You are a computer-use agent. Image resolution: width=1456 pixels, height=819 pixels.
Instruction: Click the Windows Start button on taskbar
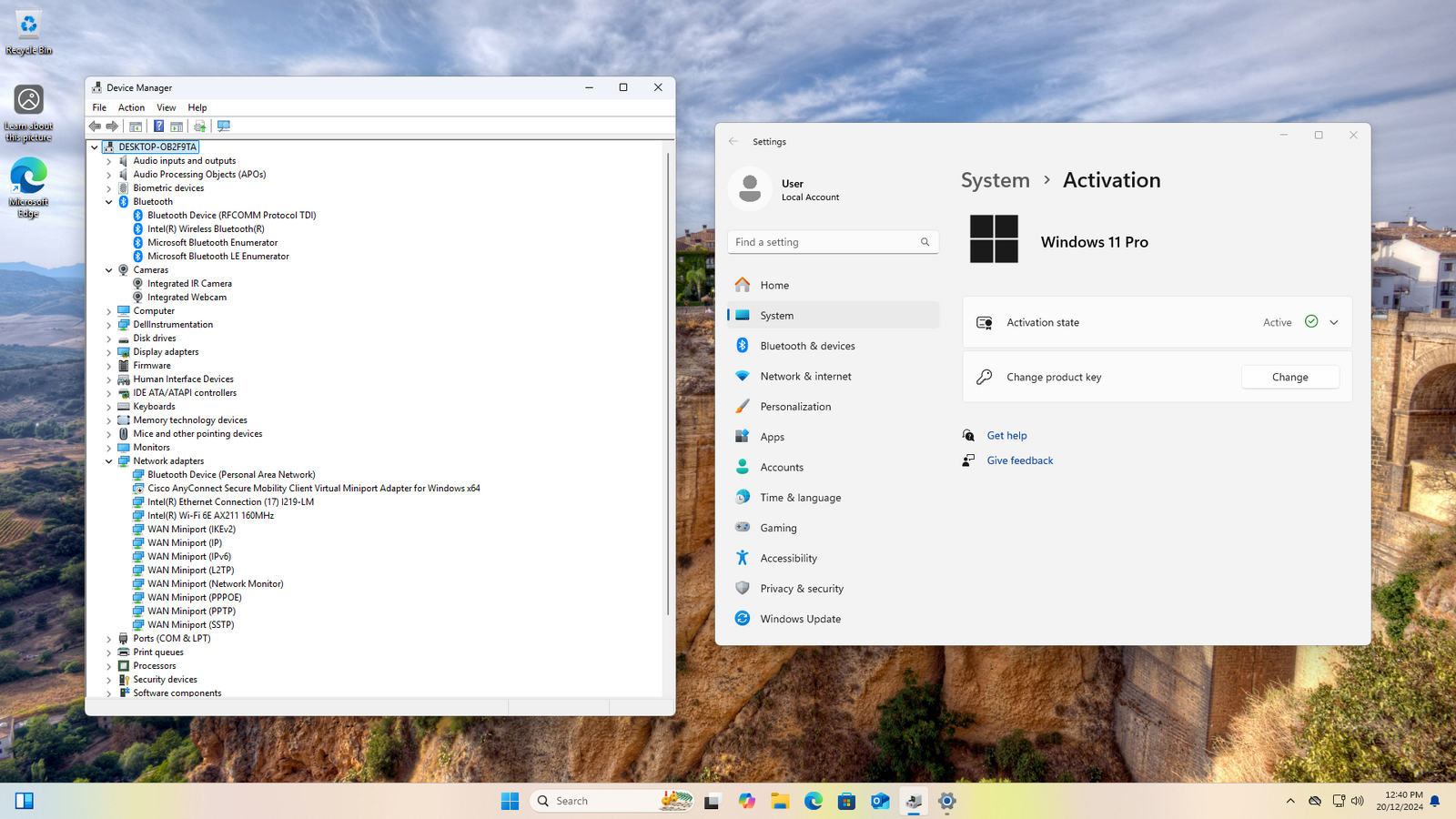click(x=510, y=801)
